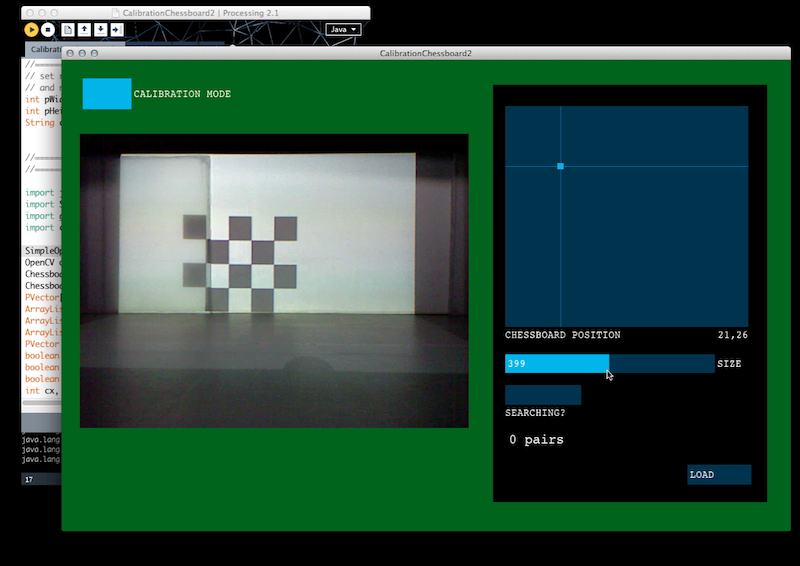800x566 pixels.
Task: Save the sketch with the down-arrow icon
Action: pos(101,30)
